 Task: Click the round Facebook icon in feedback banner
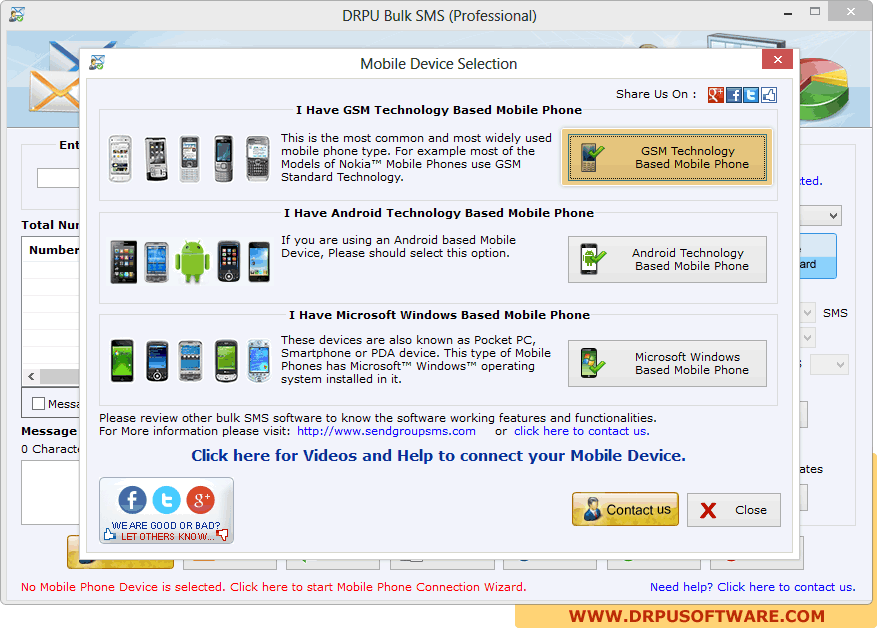[x=133, y=499]
